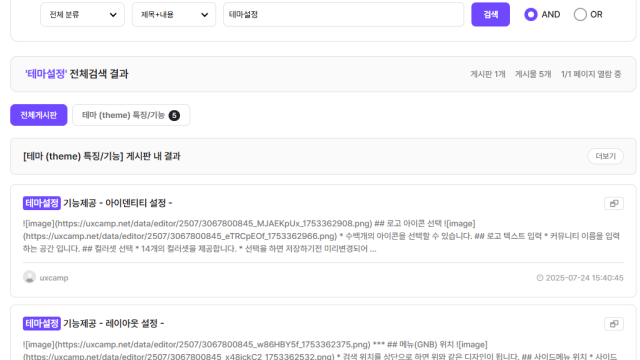
Task: Click the excerpt text of the 아이덴티티 설정 post
Action: 322,236
